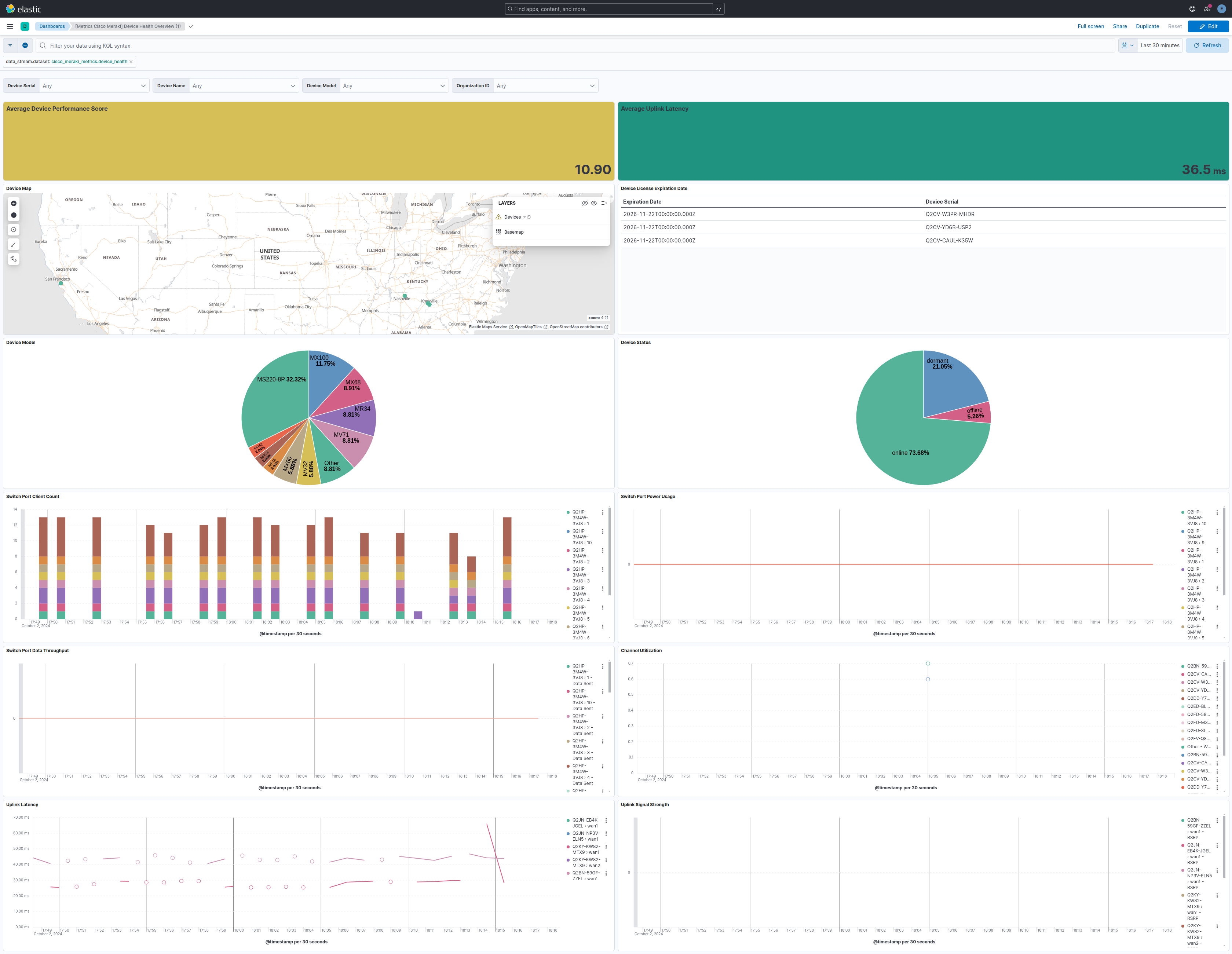Viewport: 1232px width, 954px height.
Task: Open the Organization ID dropdown
Action: 544,86
